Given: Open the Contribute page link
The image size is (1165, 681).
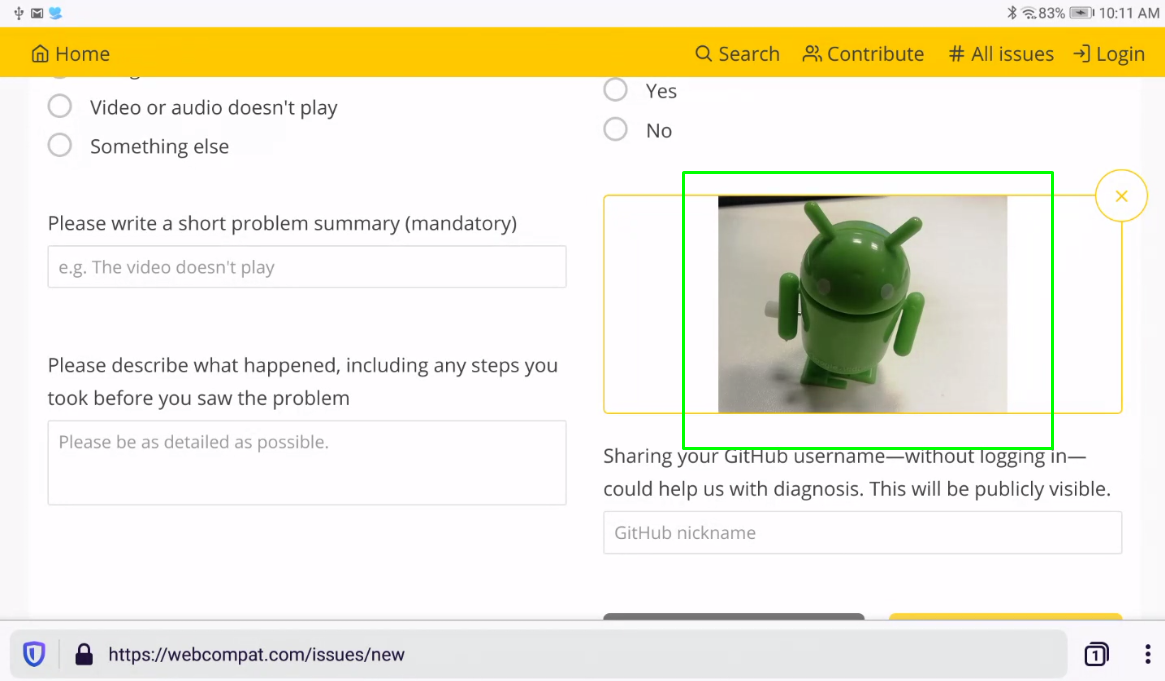Looking at the screenshot, I should (863, 53).
